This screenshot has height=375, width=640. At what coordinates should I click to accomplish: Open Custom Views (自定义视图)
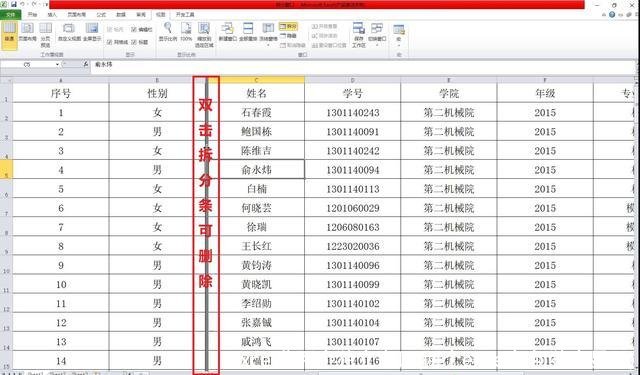coord(69,33)
